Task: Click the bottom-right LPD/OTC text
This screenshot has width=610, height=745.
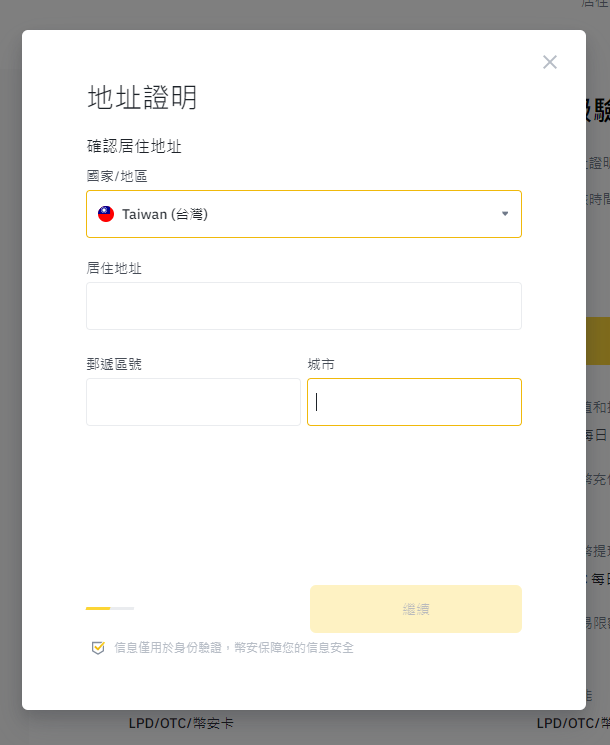Action: point(572,723)
